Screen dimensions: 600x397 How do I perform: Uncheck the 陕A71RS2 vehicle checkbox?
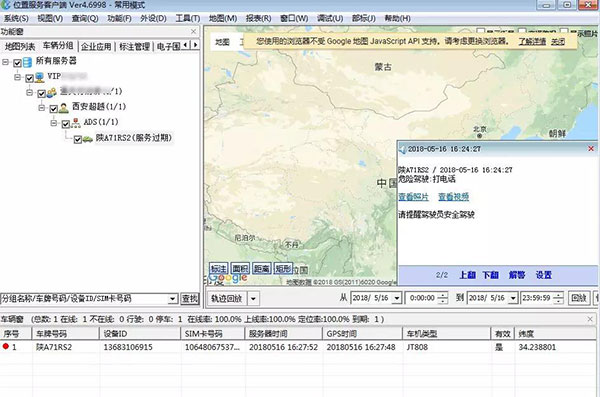[78, 139]
